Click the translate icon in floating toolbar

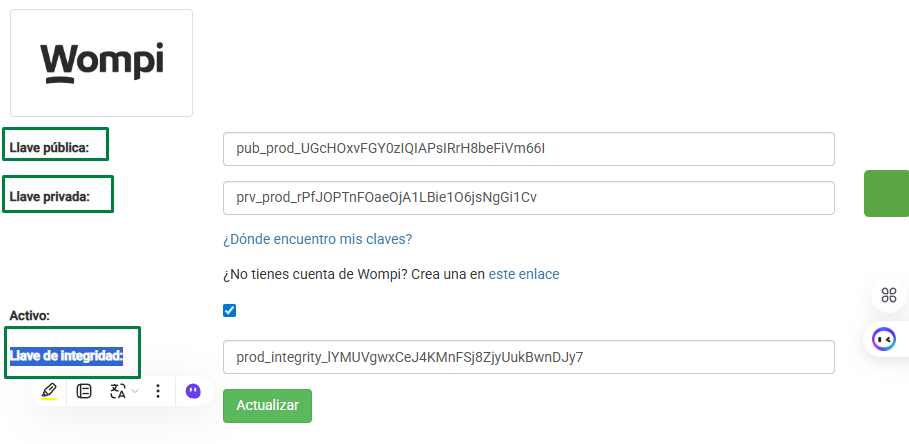tap(118, 391)
